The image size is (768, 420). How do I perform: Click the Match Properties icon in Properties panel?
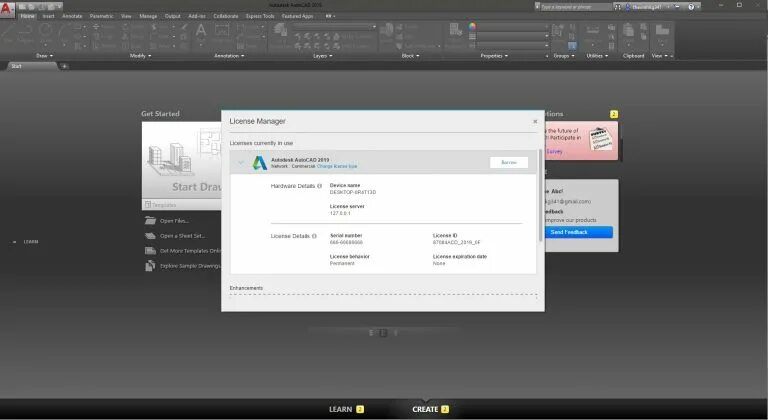click(456, 31)
